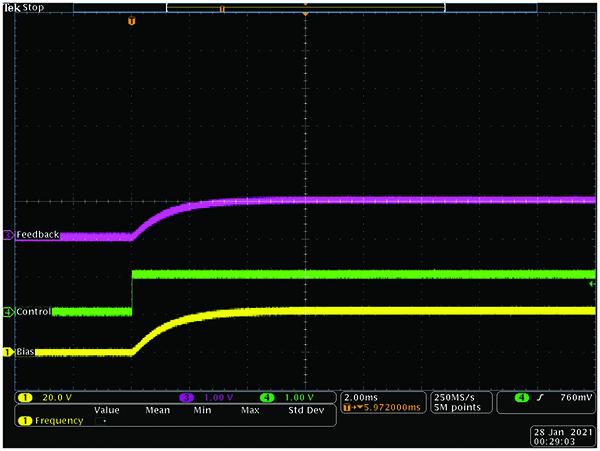Screen dimensions: 600x451
Task: Click the channel 4 Control ground marker
Action: [8, 312]
